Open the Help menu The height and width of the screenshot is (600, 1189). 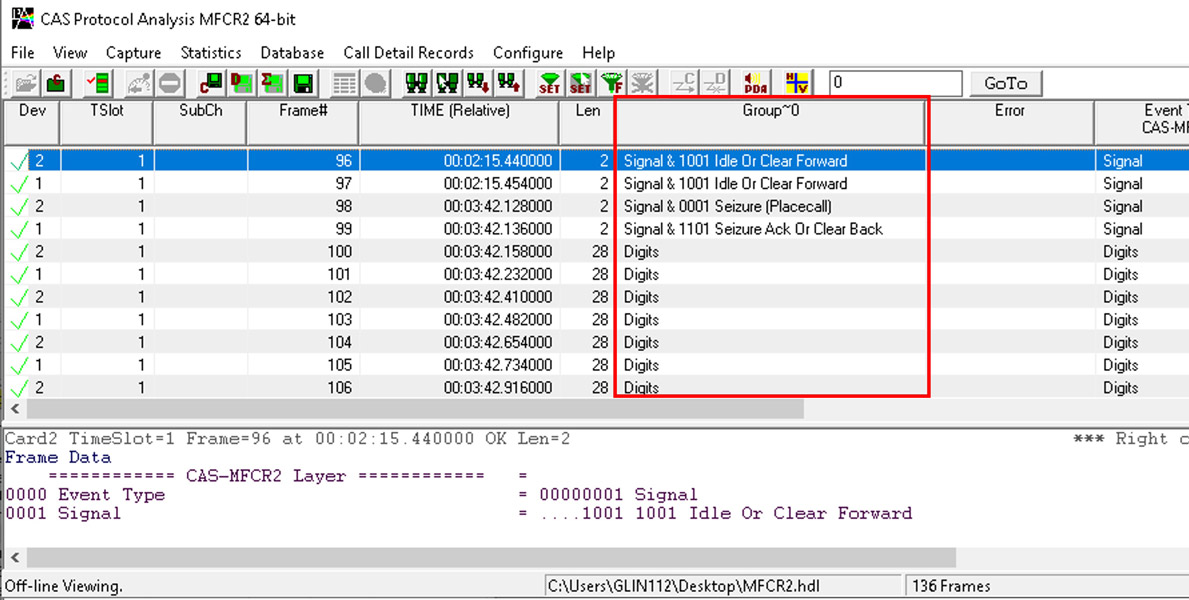(x=598, y=53)
